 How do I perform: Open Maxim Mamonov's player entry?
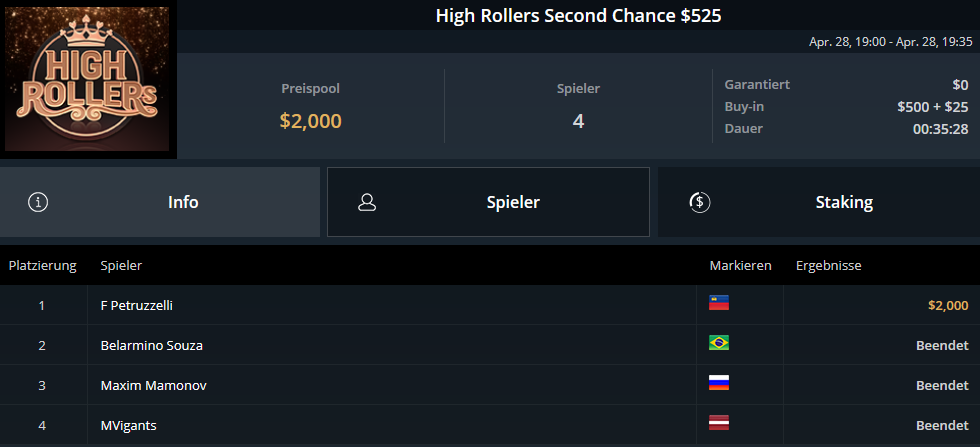[x=153, y=385]
